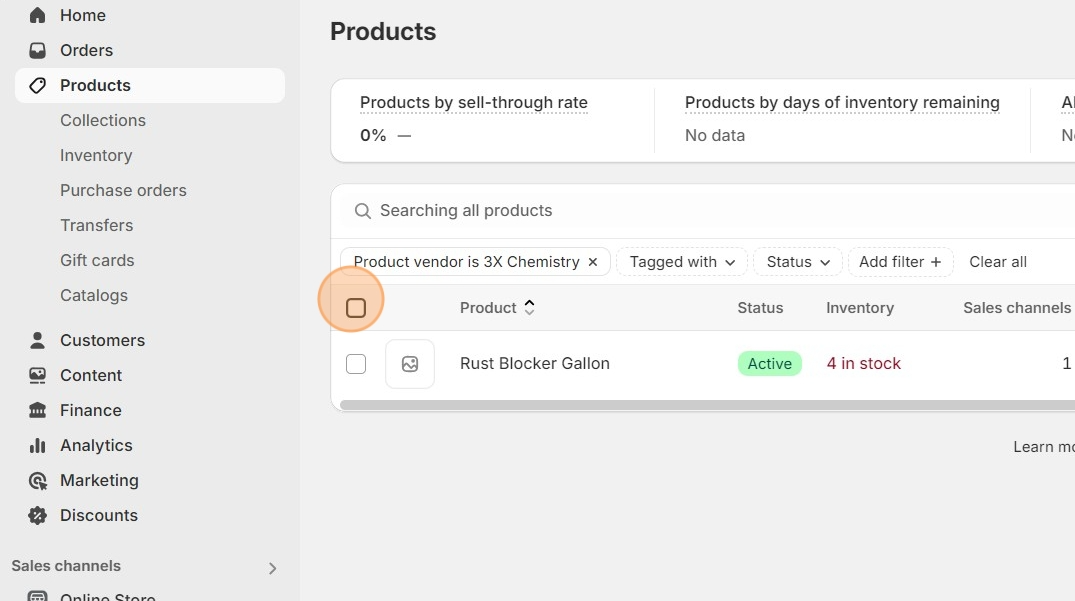Click the Content image icon
Viewport: 1075px width, 601px height.
click(37, 375)
